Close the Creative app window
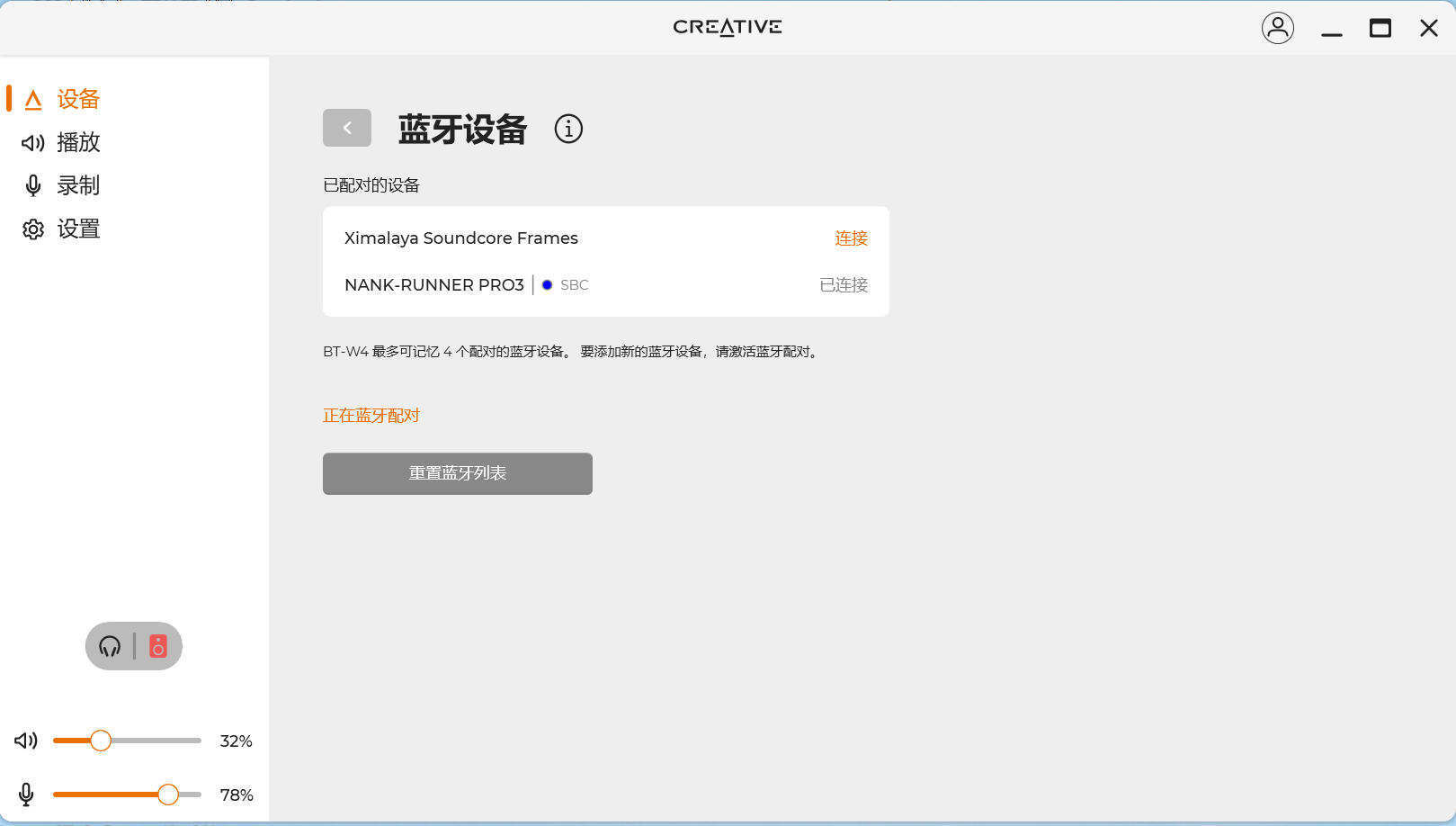 click(1429, 29)
